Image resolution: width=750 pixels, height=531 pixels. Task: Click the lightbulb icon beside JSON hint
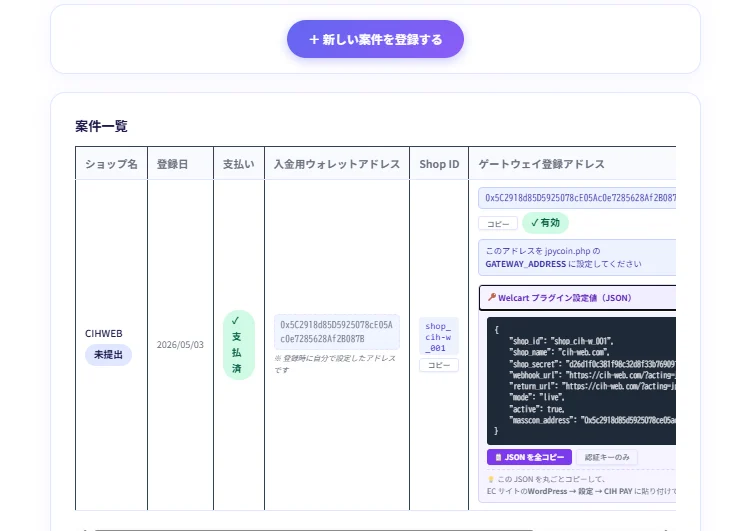(x=490, y=479)
